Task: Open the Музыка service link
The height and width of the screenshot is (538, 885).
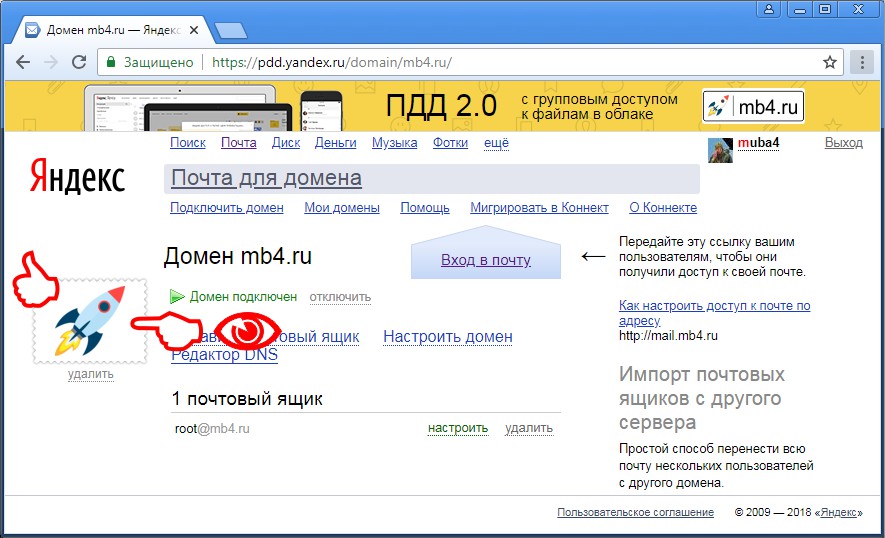Action: [395, 143]
